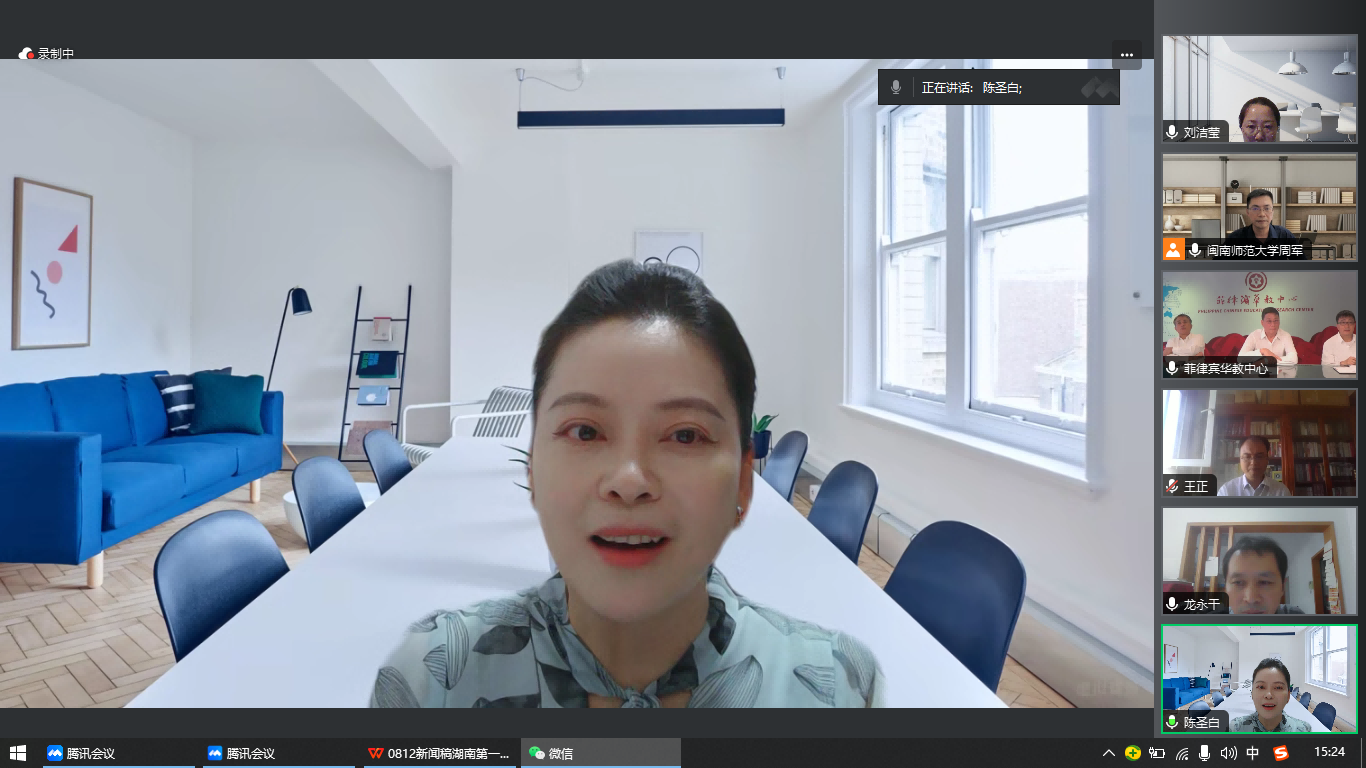Open the Windows Start menu
Screen dimensions: 1366x768
coord(17,753)
